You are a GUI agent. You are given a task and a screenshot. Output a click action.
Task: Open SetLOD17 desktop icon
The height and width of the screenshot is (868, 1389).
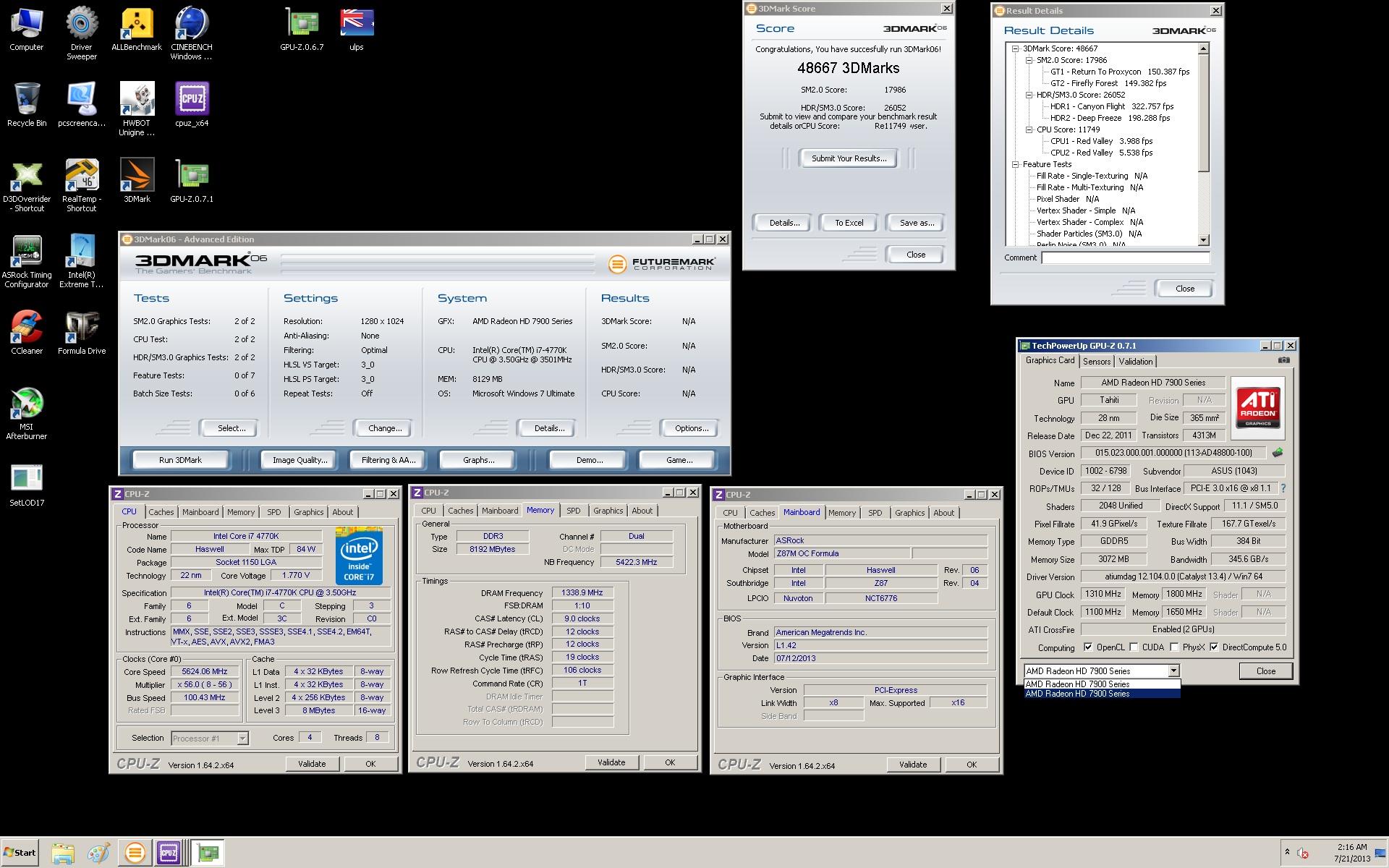[x=27, y=485]
